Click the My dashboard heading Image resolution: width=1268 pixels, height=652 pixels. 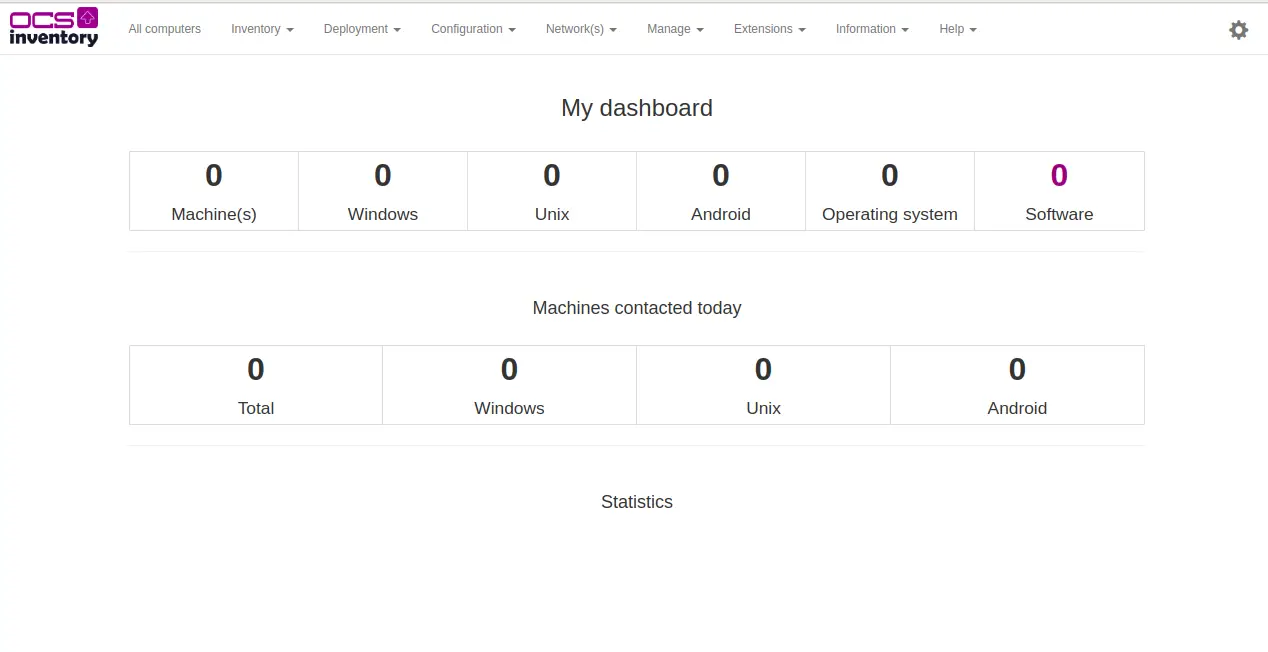637,108
